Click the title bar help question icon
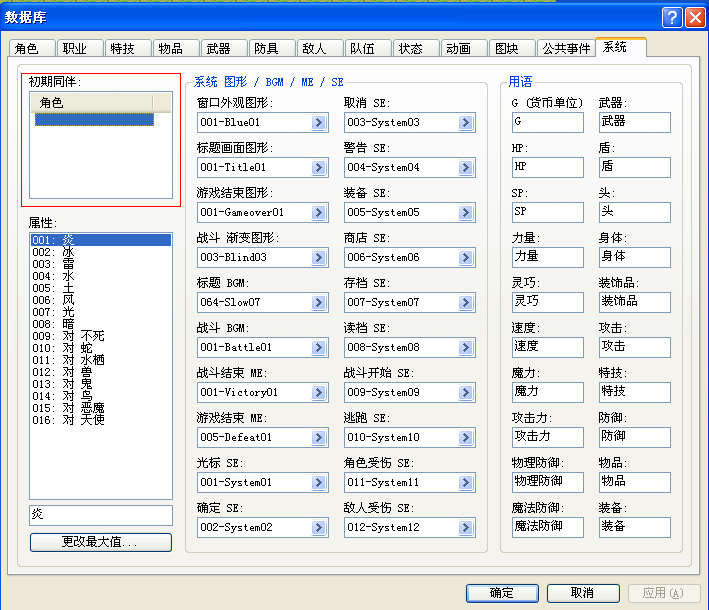This screenshot has width=709, height=610. tap(672, 18)
